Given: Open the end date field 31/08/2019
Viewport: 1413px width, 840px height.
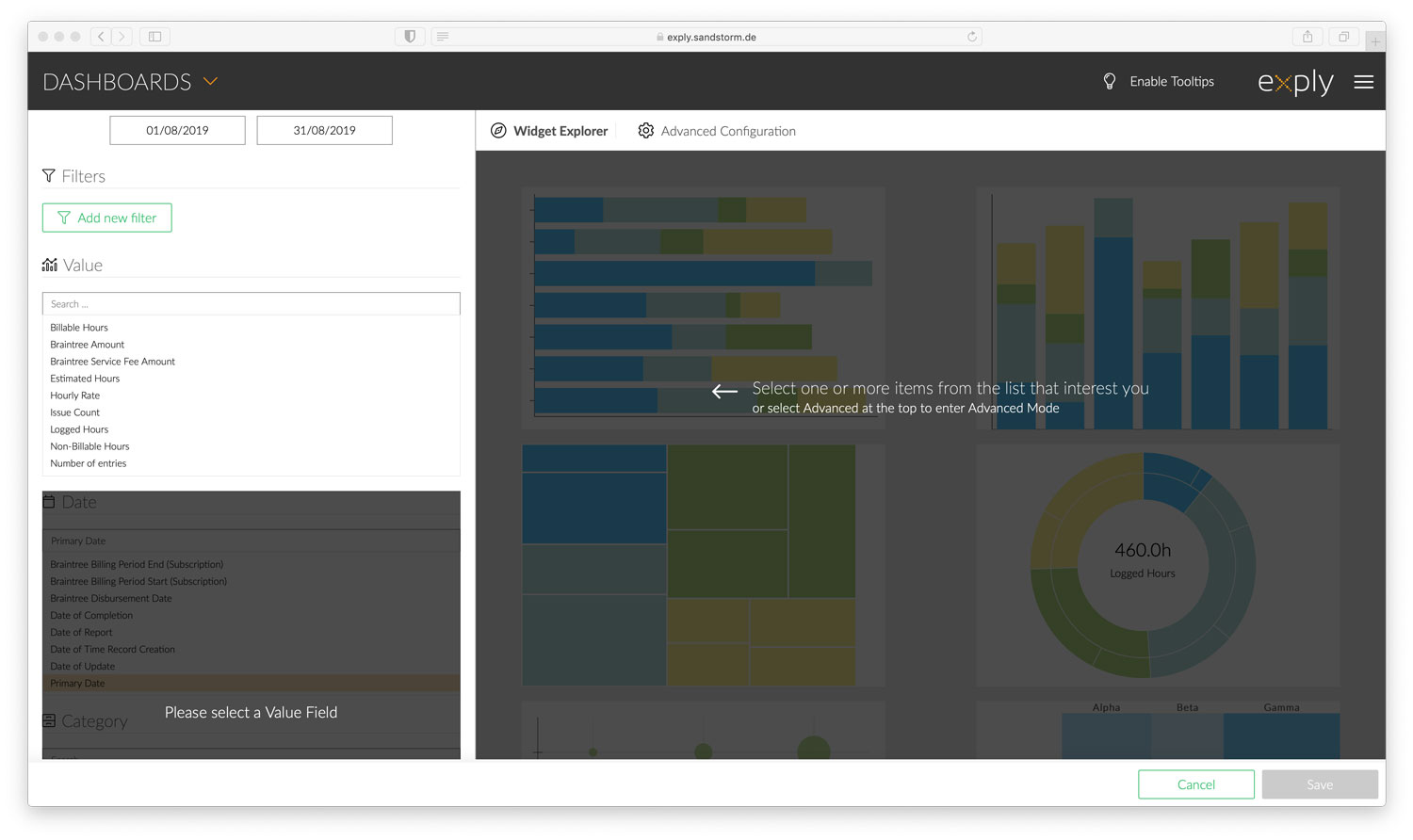Looking at the screenshot, I should click(x=324, y=130).
